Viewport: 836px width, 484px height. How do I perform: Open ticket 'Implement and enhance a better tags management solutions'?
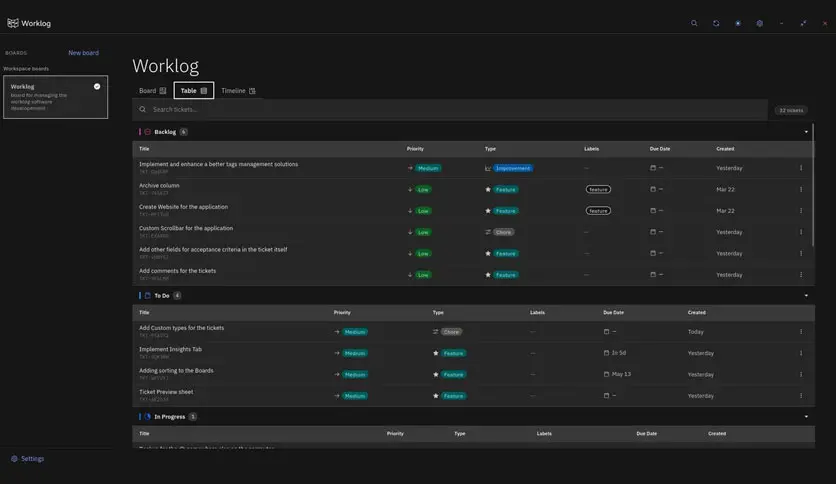219,164
